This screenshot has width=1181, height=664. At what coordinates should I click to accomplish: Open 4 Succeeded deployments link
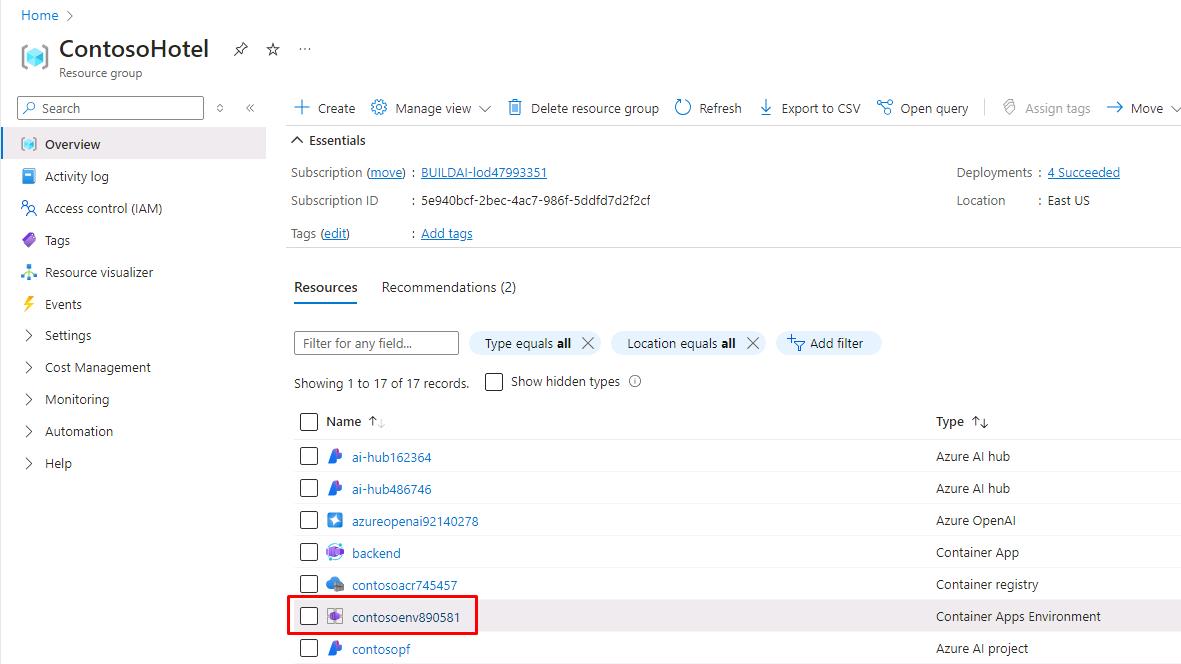click(x=1083, y=172)
